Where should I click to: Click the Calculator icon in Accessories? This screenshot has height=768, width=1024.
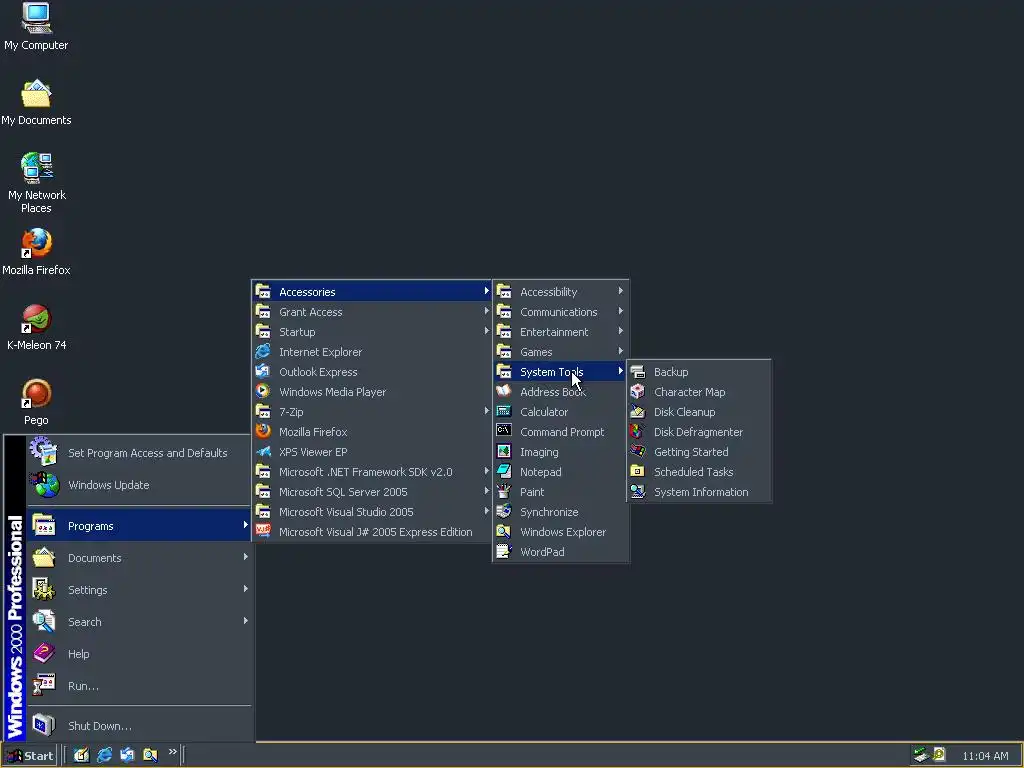pos(504,411)
